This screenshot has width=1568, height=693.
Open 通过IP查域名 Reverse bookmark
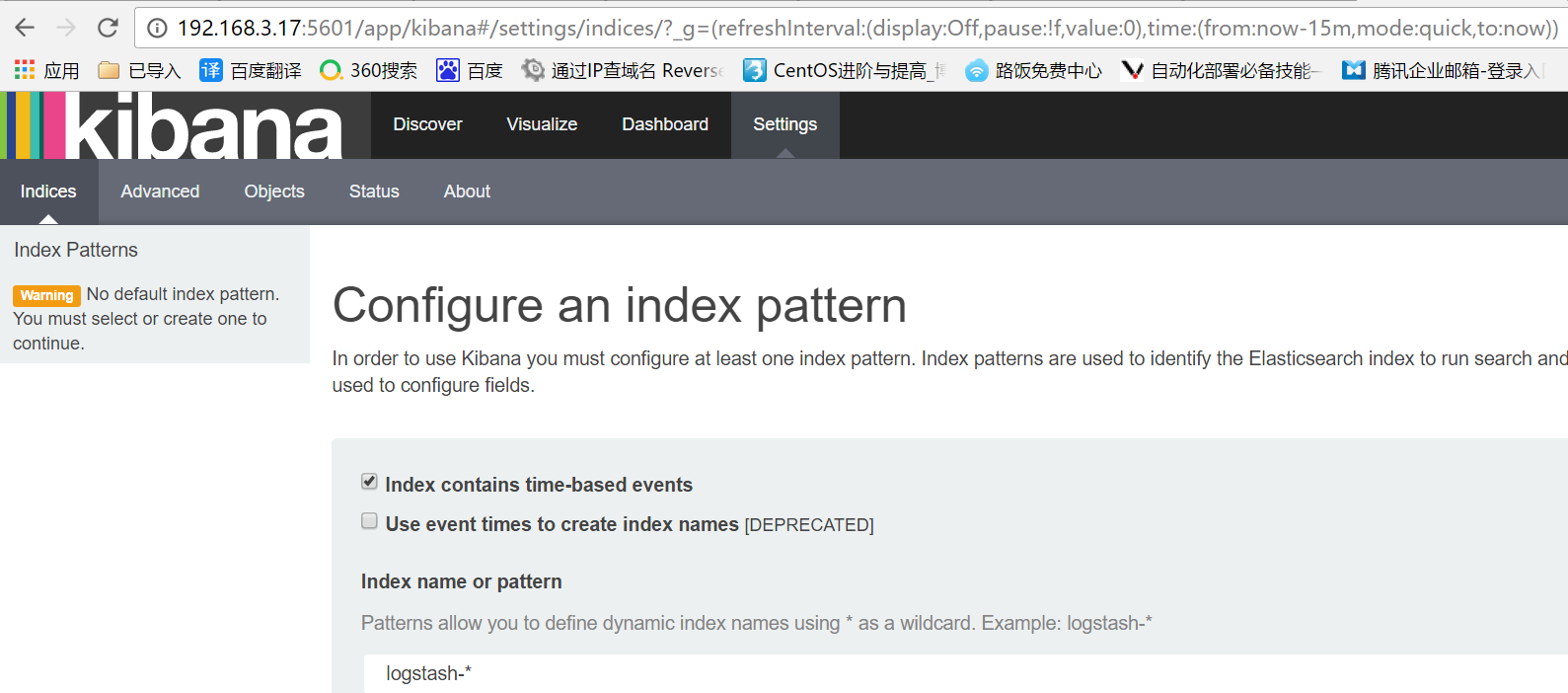tap(623, 70)
